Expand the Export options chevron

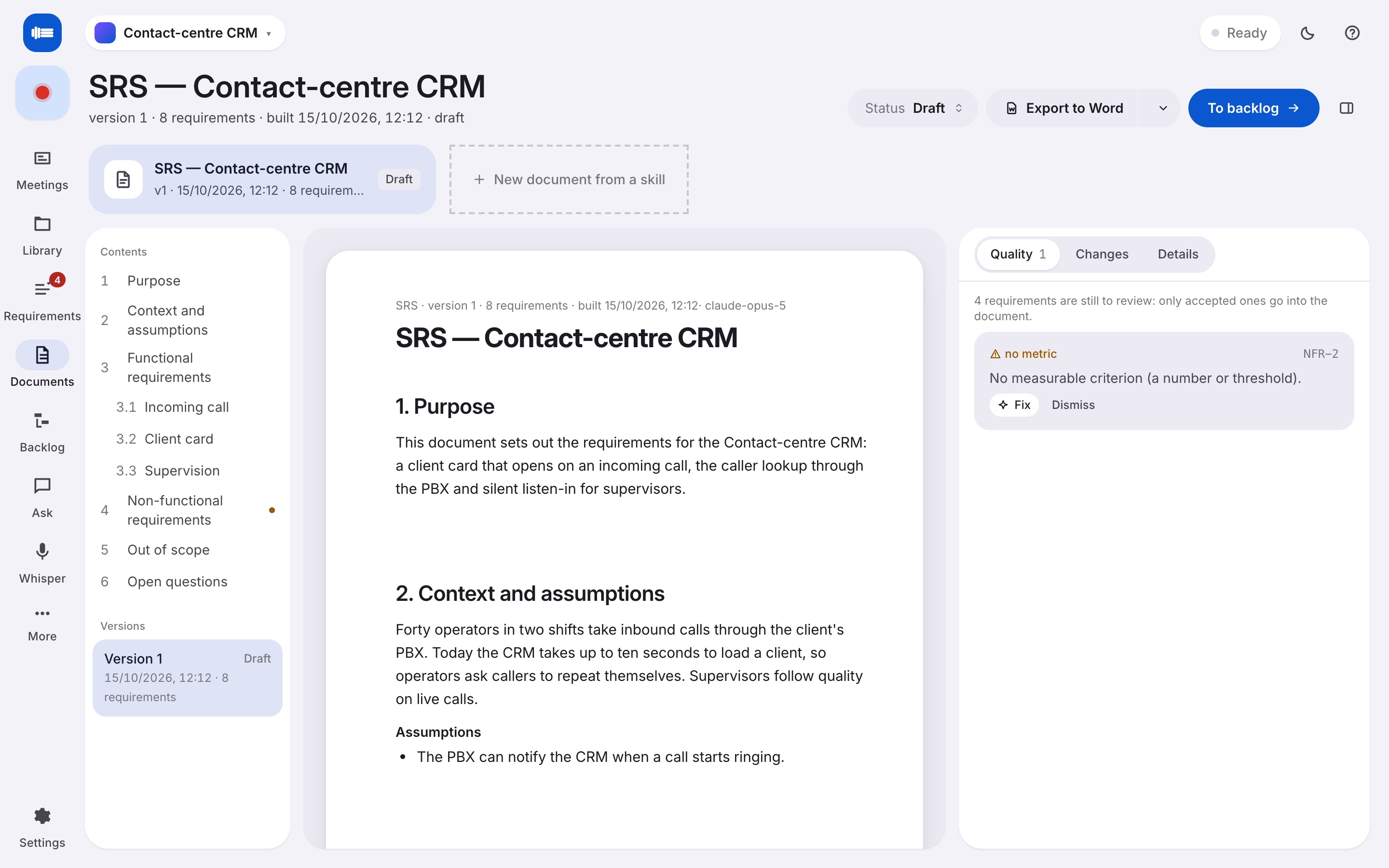pyautogui.click(x=1163, y=108)
